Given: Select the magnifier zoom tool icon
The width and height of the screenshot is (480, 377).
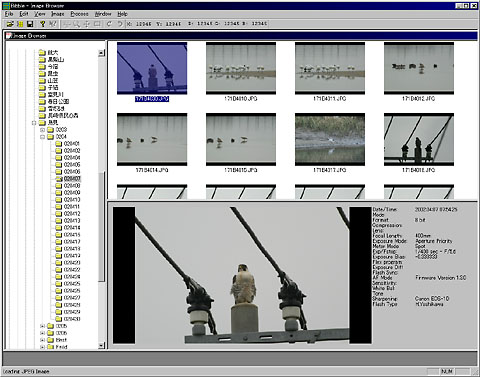Looking at the screenshot, I should click(76, 24).
